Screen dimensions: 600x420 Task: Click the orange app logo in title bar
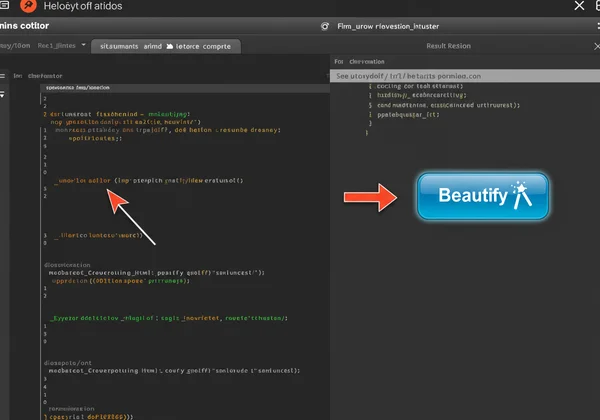[28, 5]
